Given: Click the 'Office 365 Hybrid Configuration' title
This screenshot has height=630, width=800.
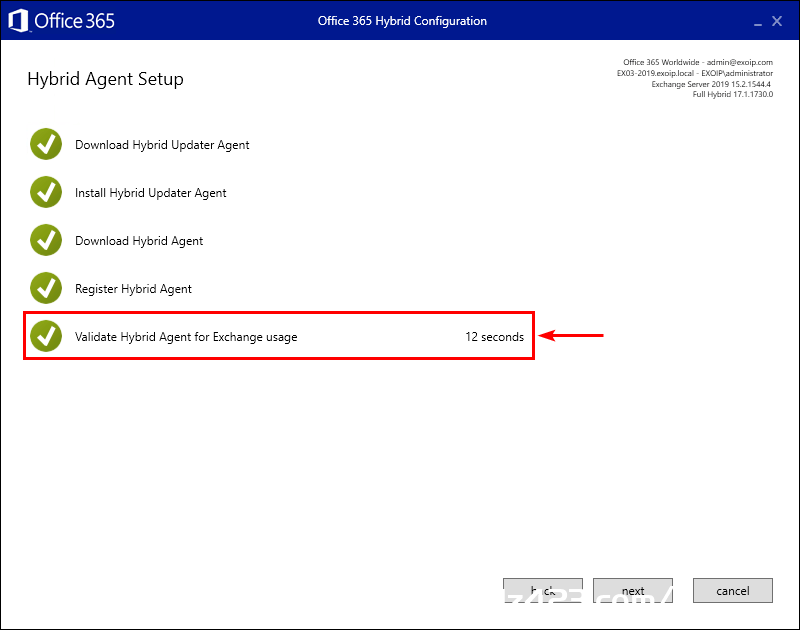Looking at the screenshot, I should coord(402,21).
